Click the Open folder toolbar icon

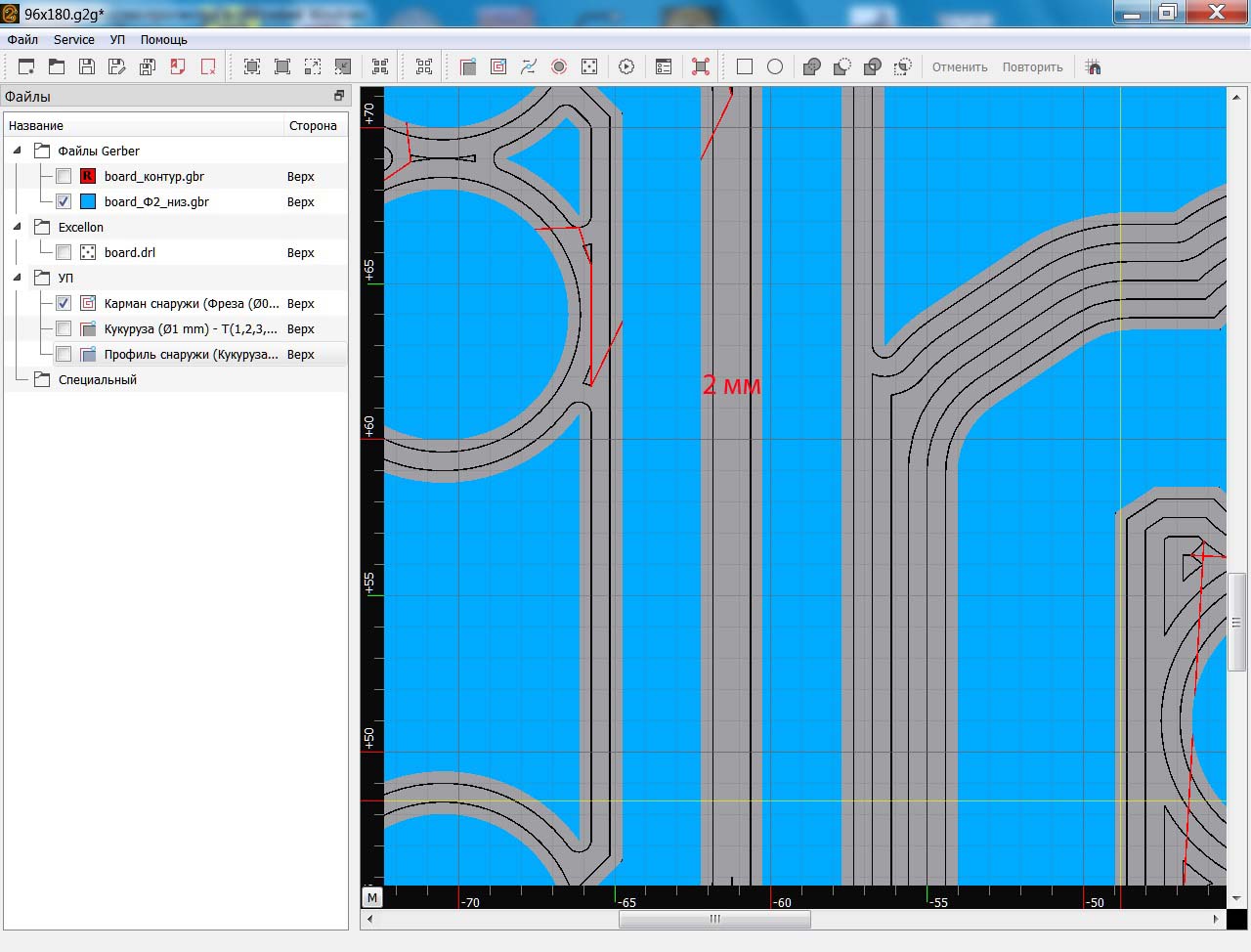[x=57, y=66]
